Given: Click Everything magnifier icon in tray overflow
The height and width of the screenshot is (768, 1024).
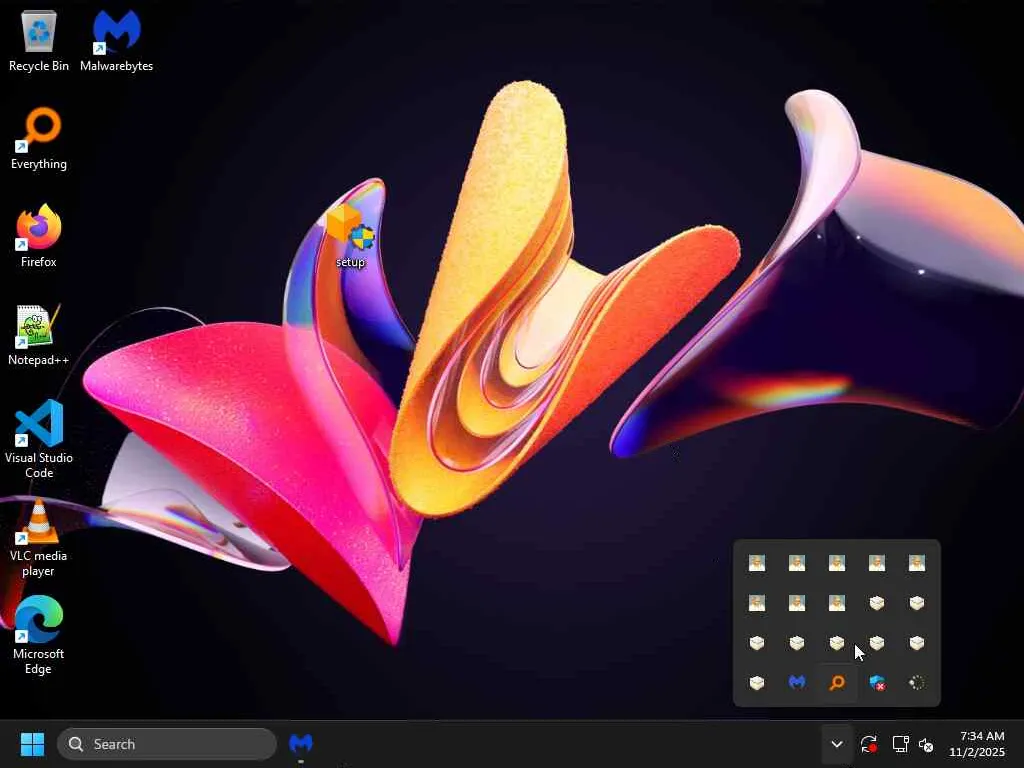Looking at the screenshot, I should [837, 682].
